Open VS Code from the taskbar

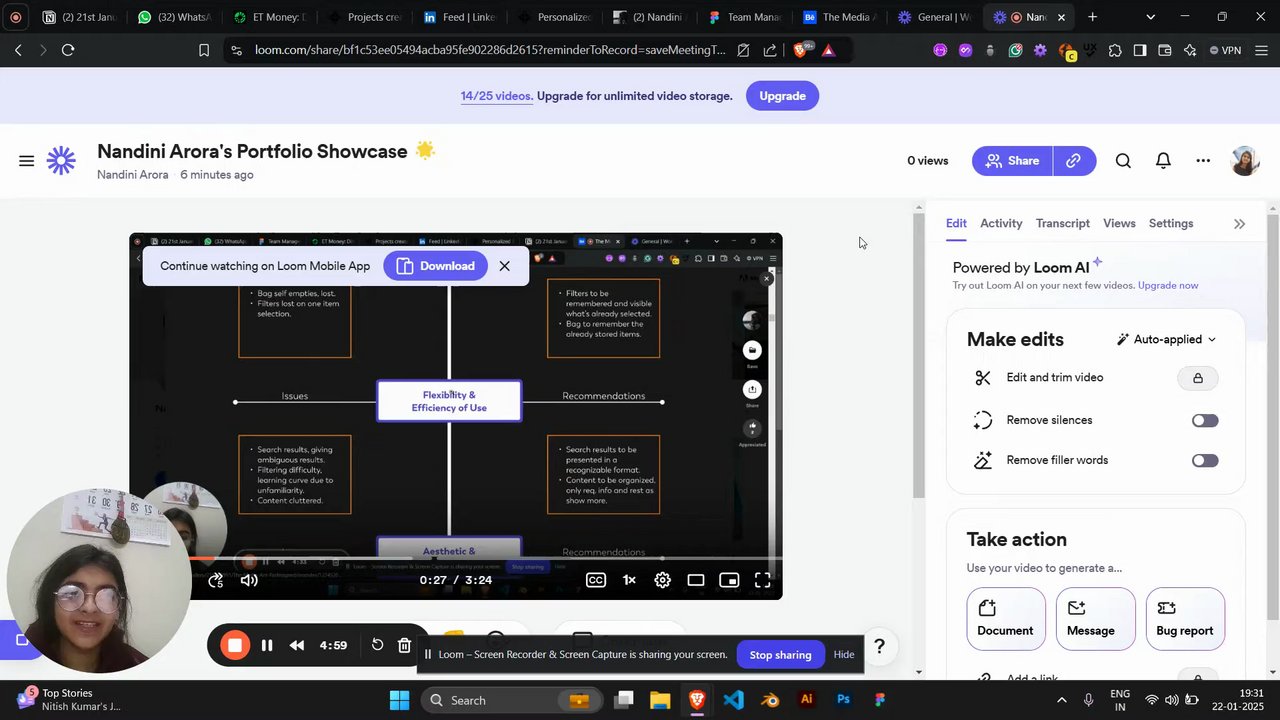click(733, 700)
